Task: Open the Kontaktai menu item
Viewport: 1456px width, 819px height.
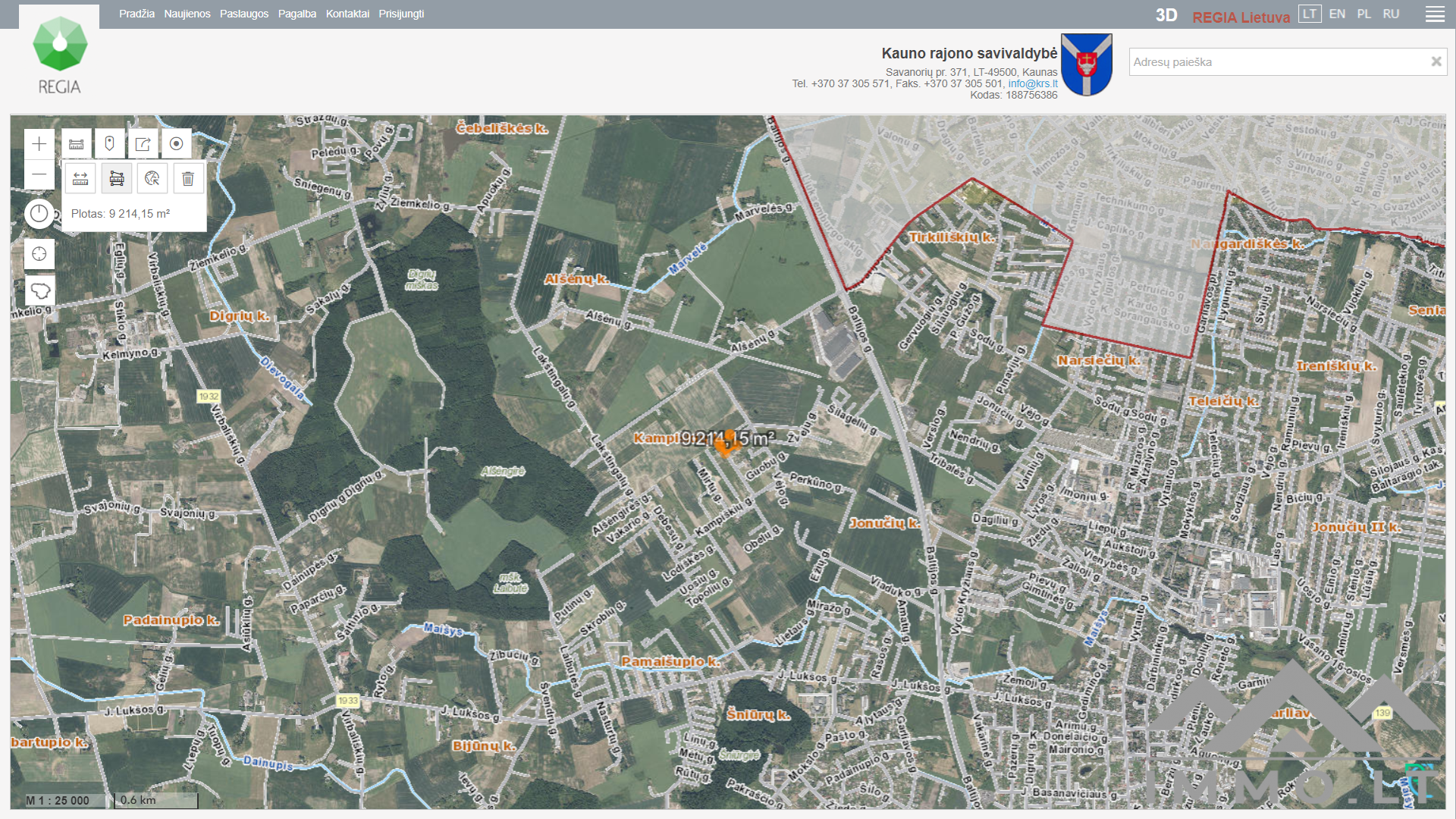Action: pyautogui.click(x=347, y=14)
